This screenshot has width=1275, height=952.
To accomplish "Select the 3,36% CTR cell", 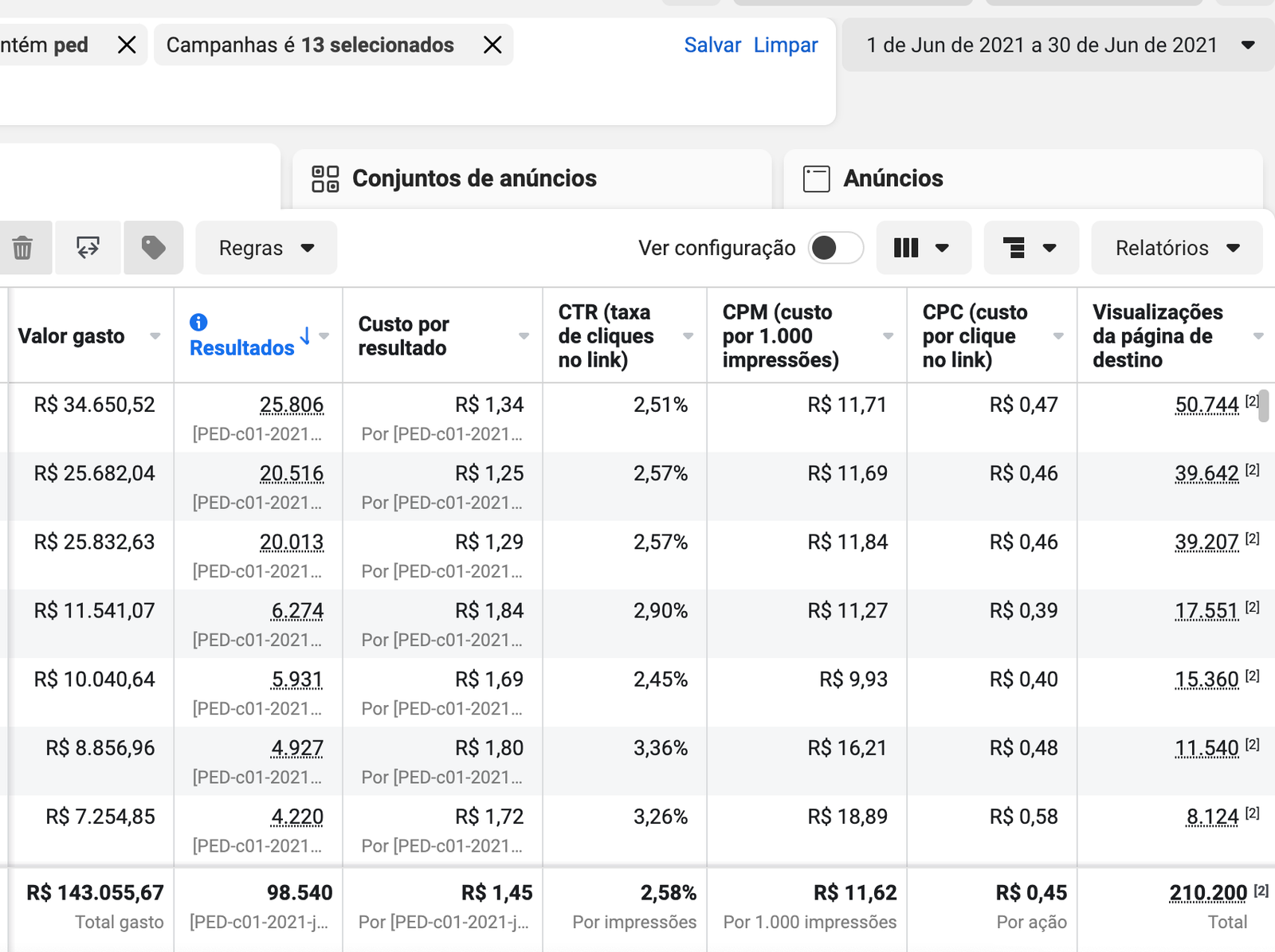I will (661, 748).
